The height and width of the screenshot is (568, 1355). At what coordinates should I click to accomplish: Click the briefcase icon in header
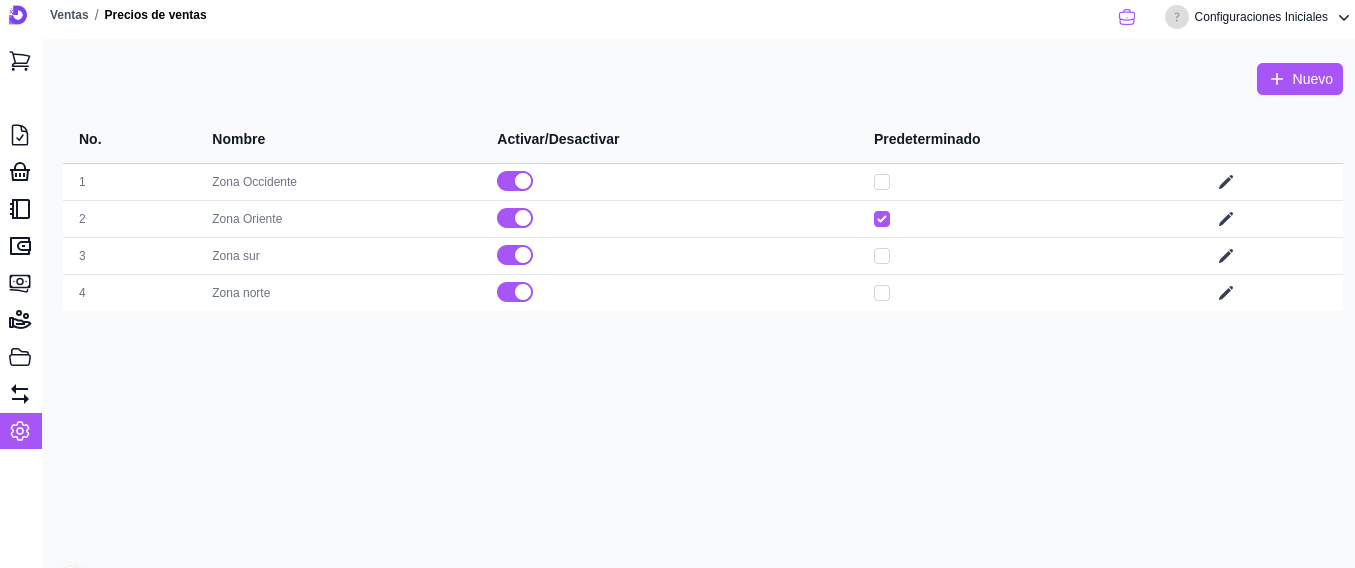click(1127, 17)
